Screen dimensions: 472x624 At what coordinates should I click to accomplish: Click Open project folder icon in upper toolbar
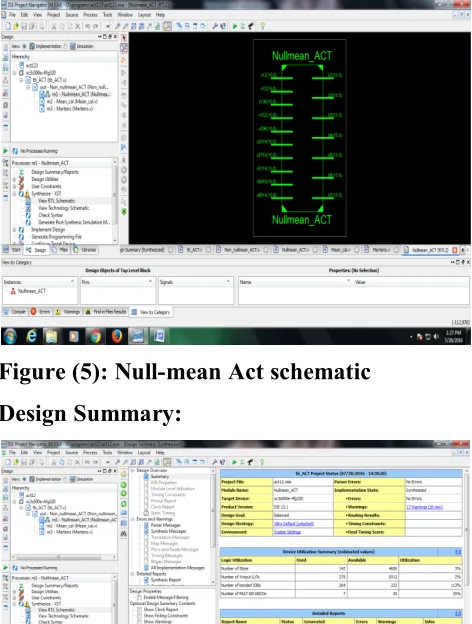coord(16,26)
